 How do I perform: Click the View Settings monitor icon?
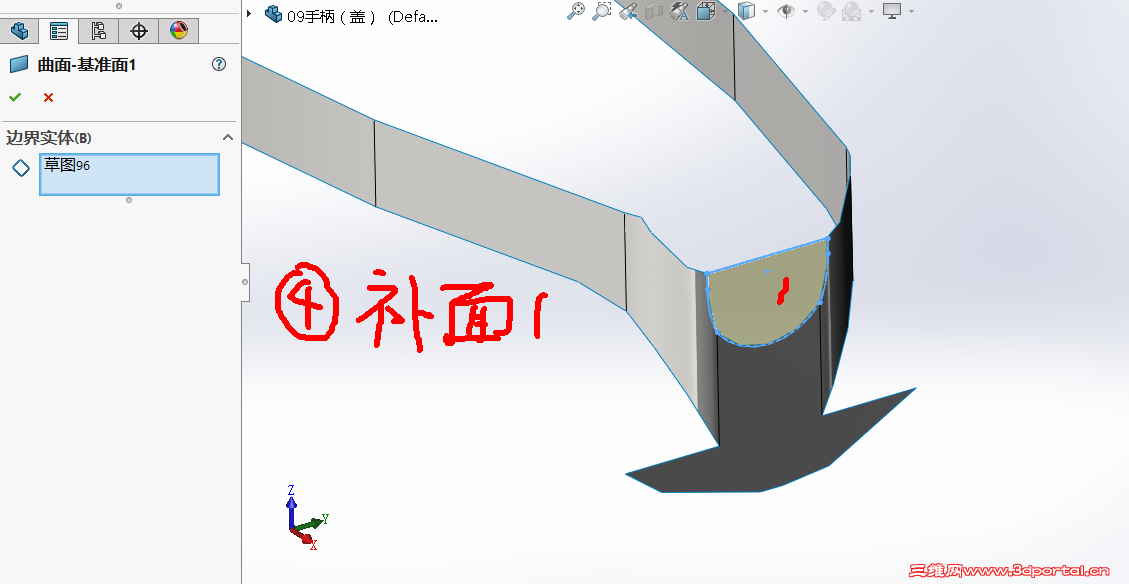point(891,11)
